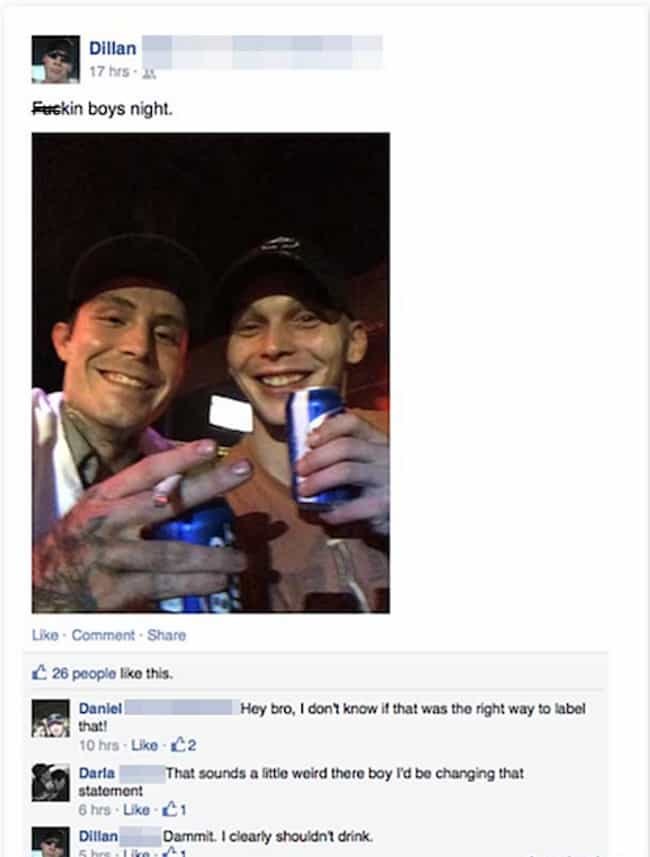The width and height of the screenshot is (650, 857).
Task: Click the thumbs-up count on Daniel's comment
Action: pos(184,744)
